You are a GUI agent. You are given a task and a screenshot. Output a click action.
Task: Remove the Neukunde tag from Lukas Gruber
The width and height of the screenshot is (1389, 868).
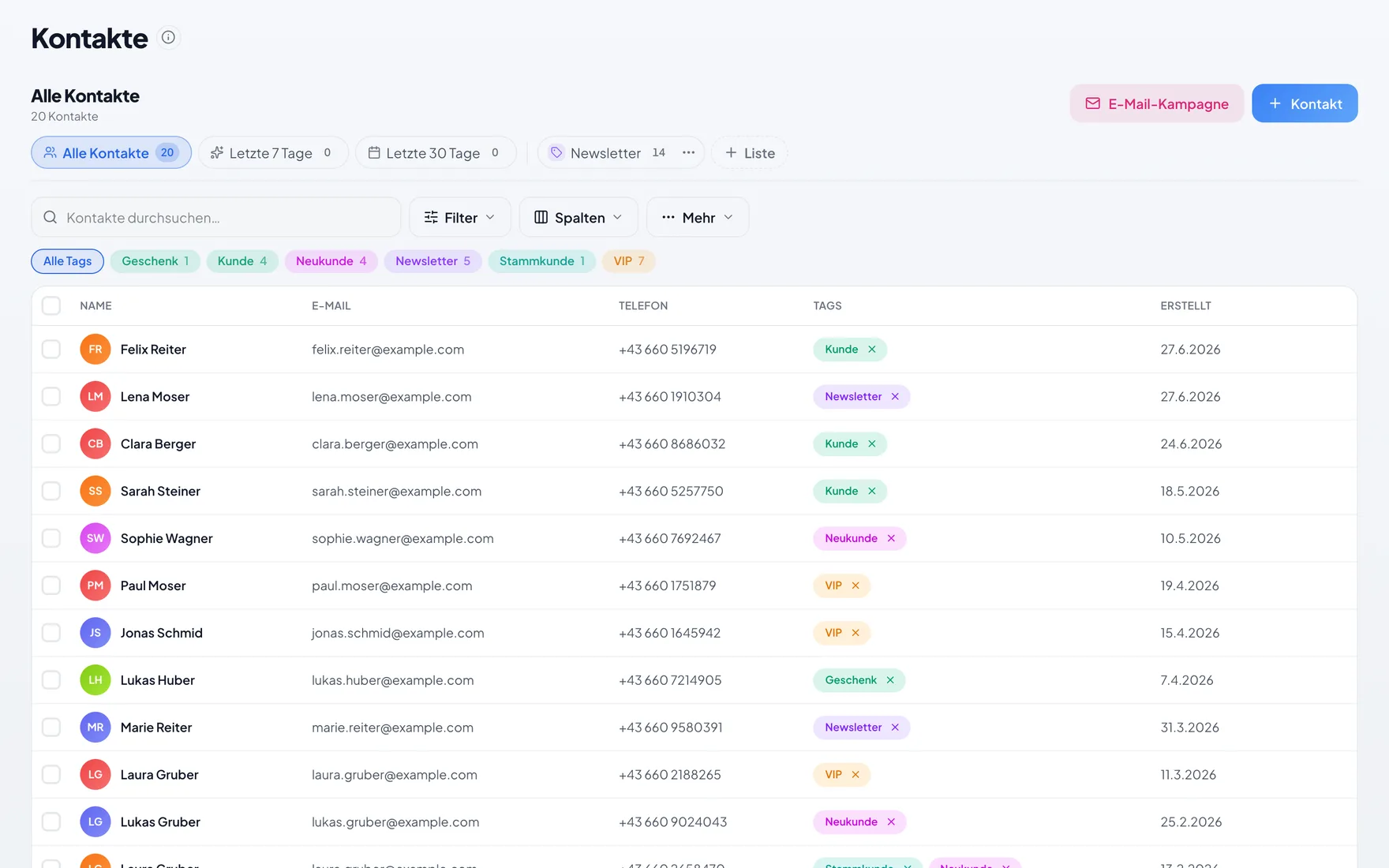pyautogui.click(x=891, y=822)
